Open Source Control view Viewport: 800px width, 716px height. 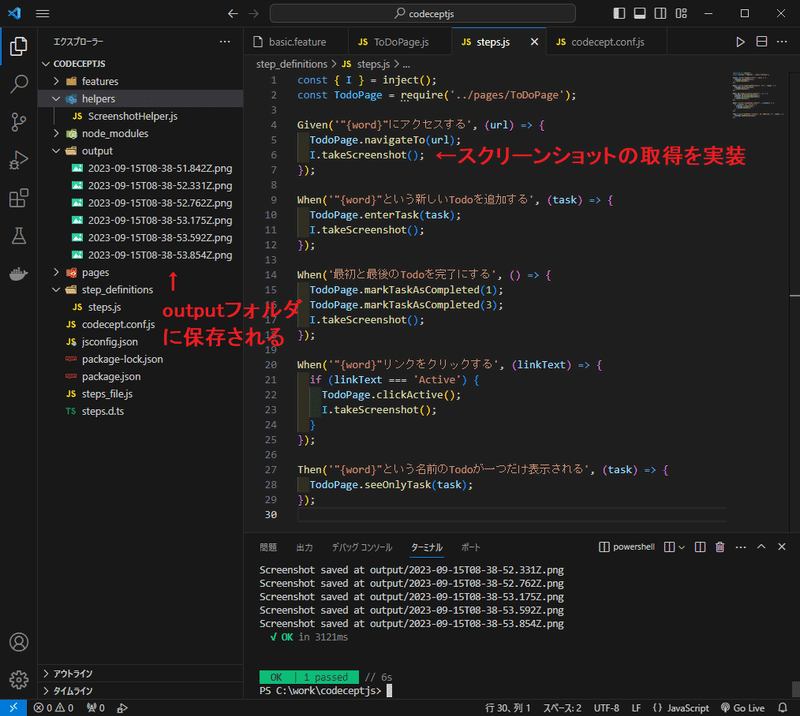[x=19, y=122]
